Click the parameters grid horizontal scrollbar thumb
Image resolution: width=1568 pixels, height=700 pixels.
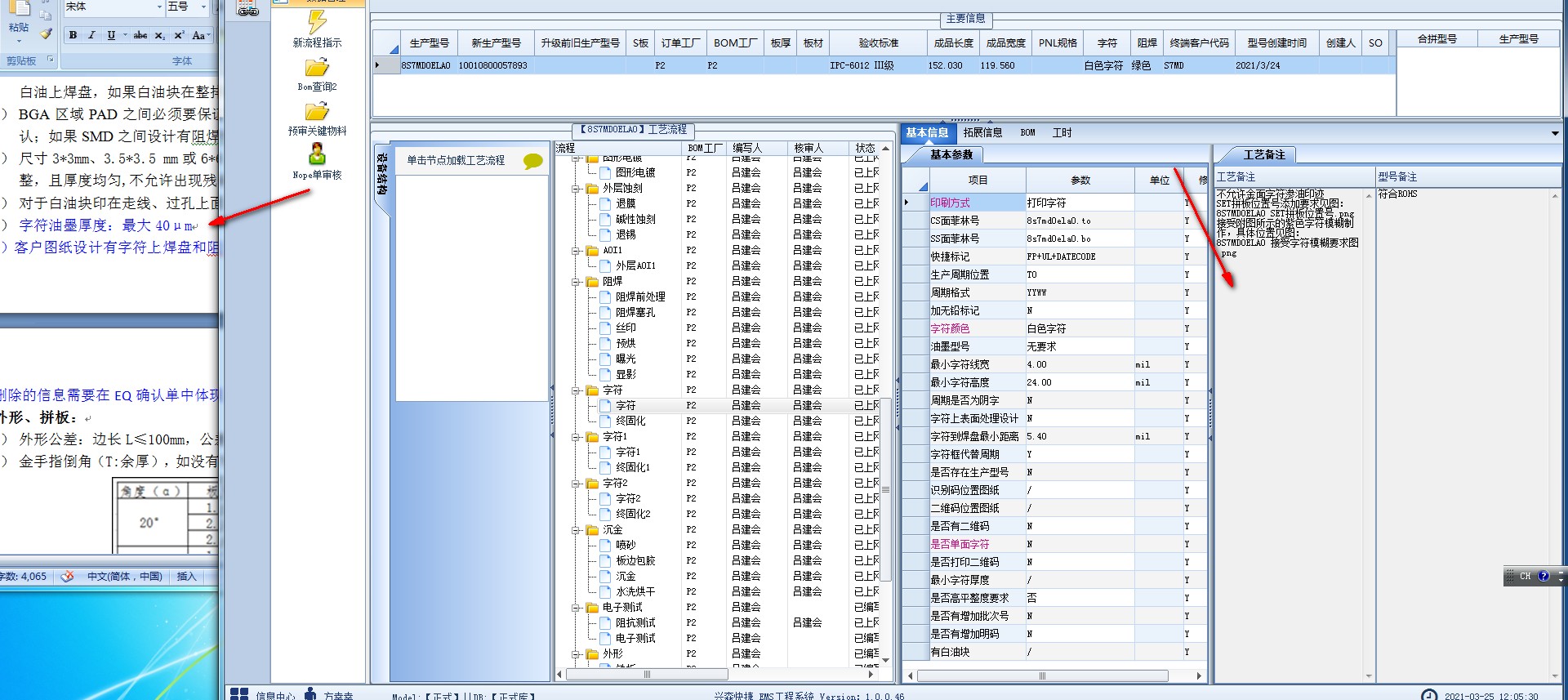point(1042,675)
